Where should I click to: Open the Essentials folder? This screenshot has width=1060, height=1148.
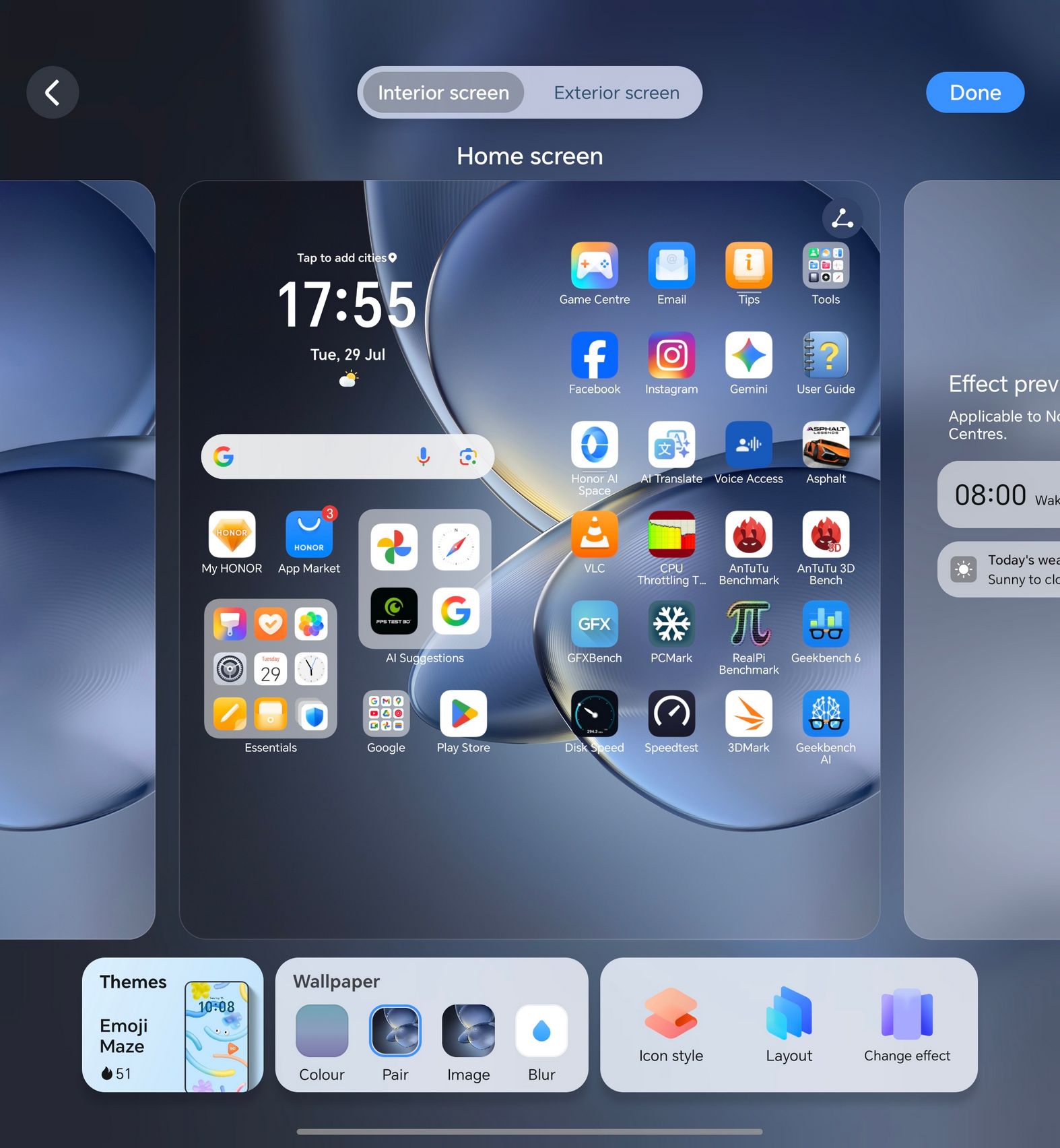tap(271, 668)
